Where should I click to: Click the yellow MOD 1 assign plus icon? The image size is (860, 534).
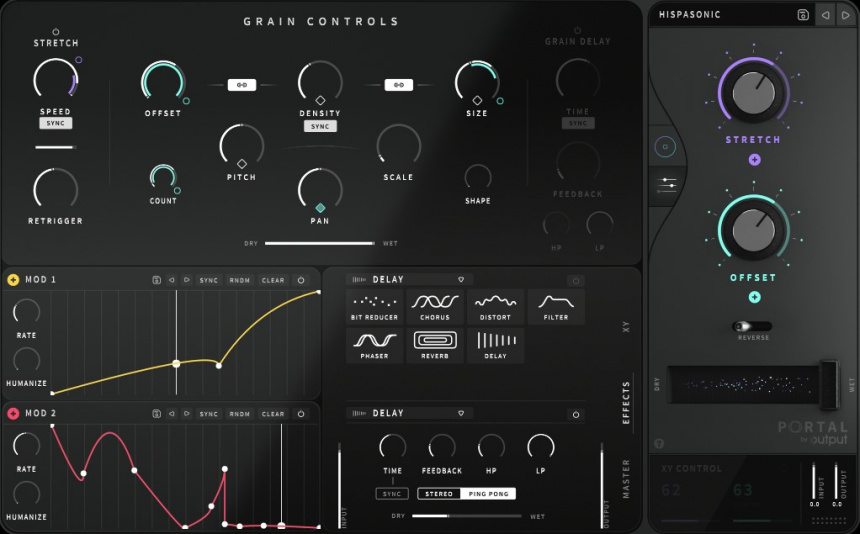pyautogui.click(x=13, y=280)
